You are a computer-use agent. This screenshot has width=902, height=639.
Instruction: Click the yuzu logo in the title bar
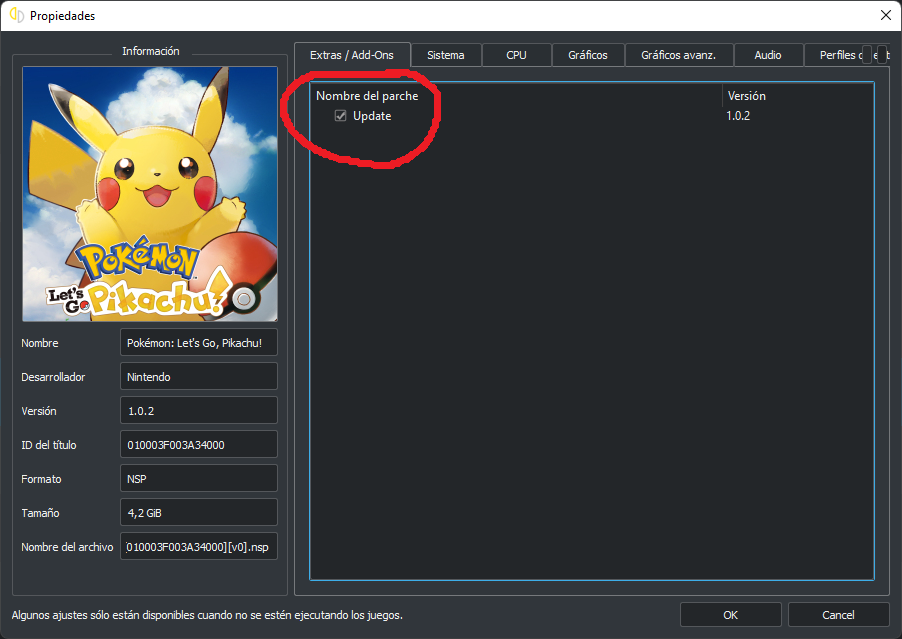16,16
